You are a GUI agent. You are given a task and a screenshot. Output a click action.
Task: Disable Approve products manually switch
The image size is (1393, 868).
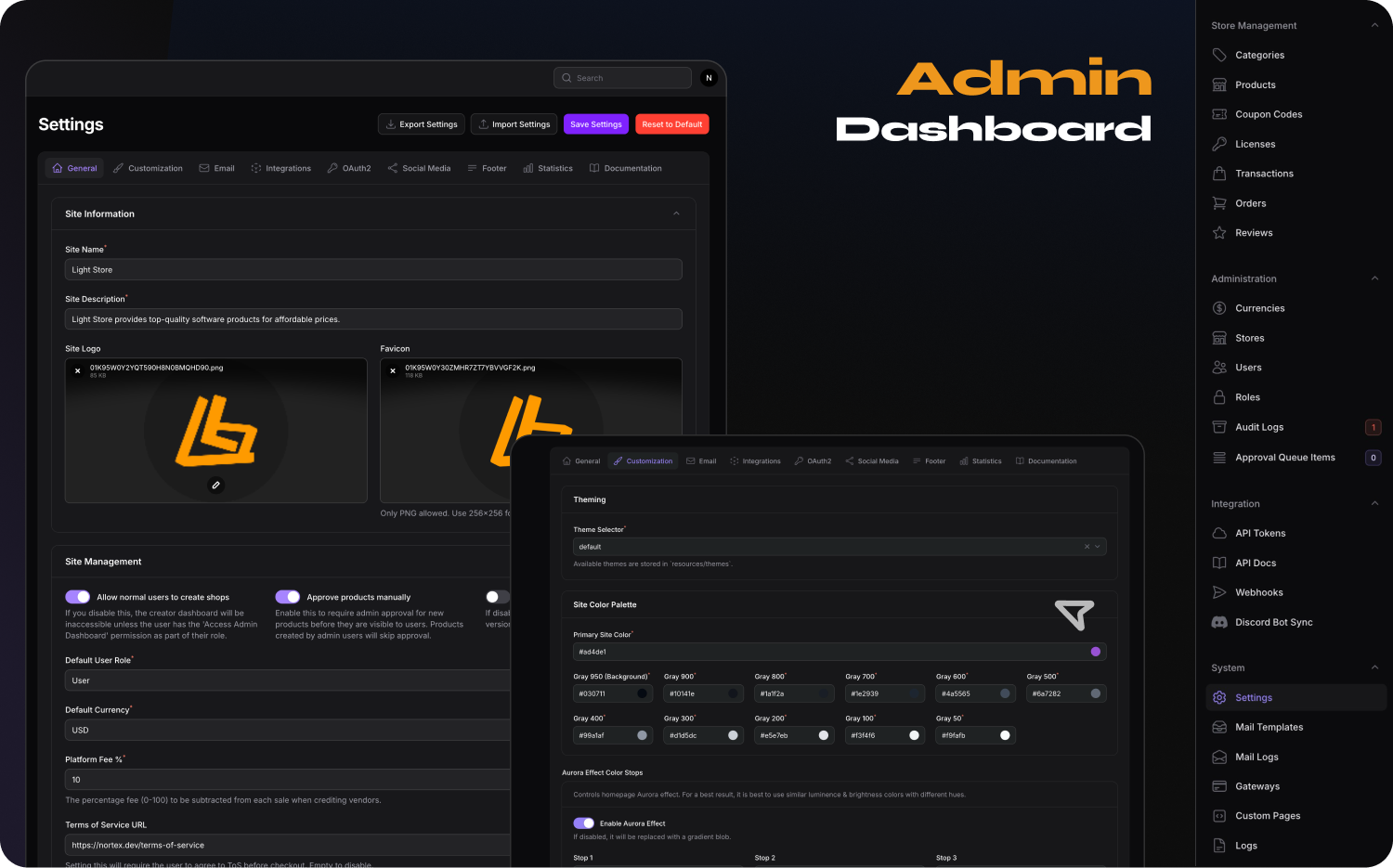[288, 597]
